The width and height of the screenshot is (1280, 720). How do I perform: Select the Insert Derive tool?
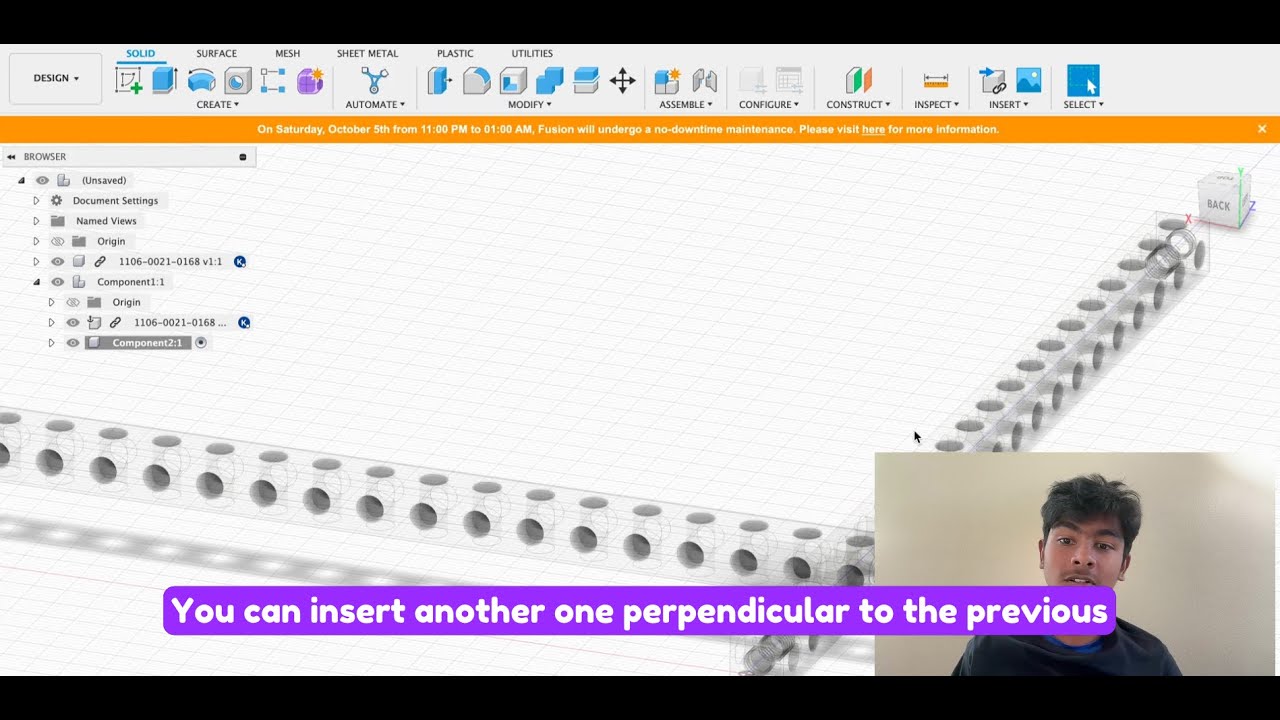tap(992, 81)
